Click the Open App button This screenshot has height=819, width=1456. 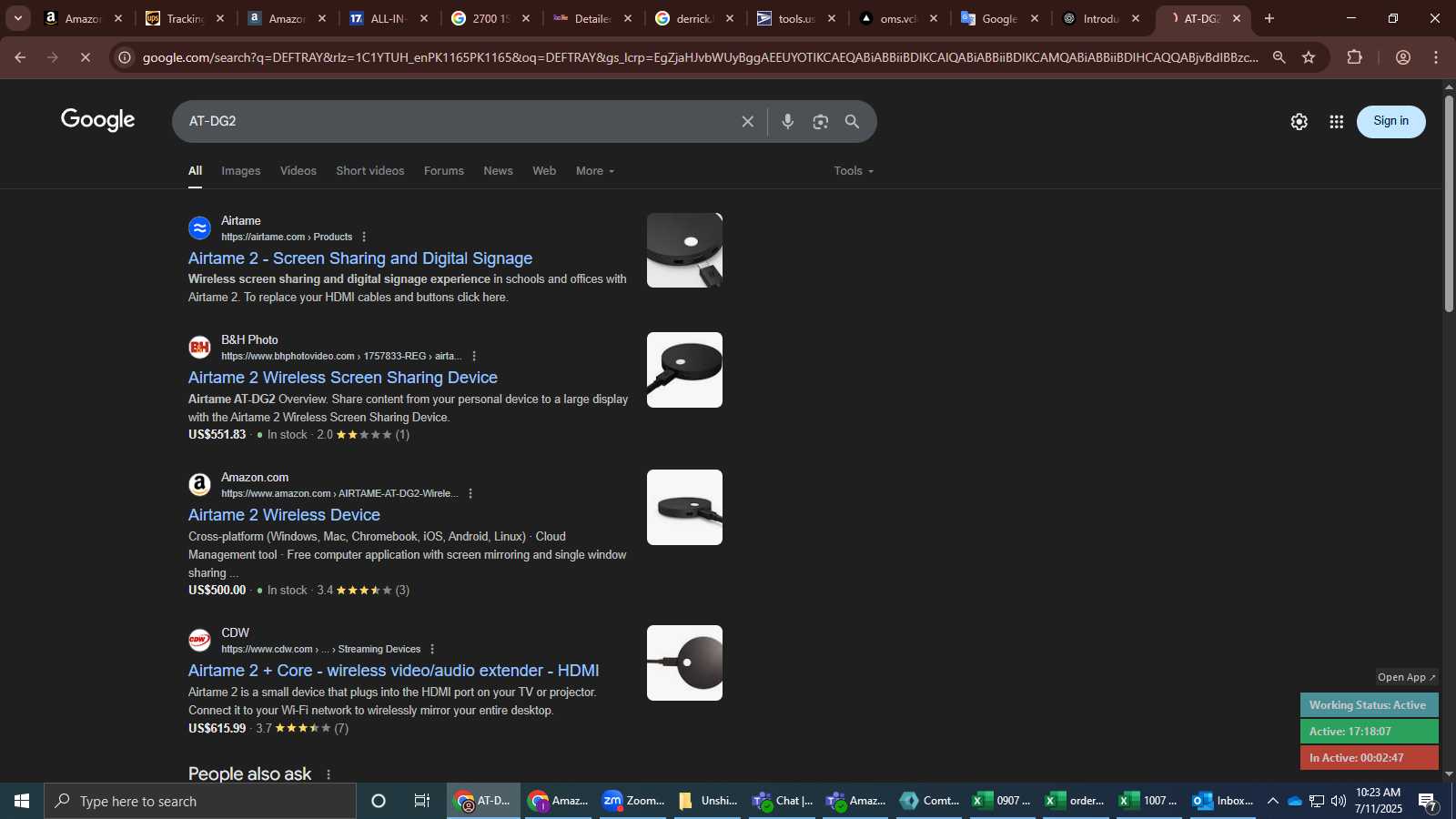(1406, 677)
